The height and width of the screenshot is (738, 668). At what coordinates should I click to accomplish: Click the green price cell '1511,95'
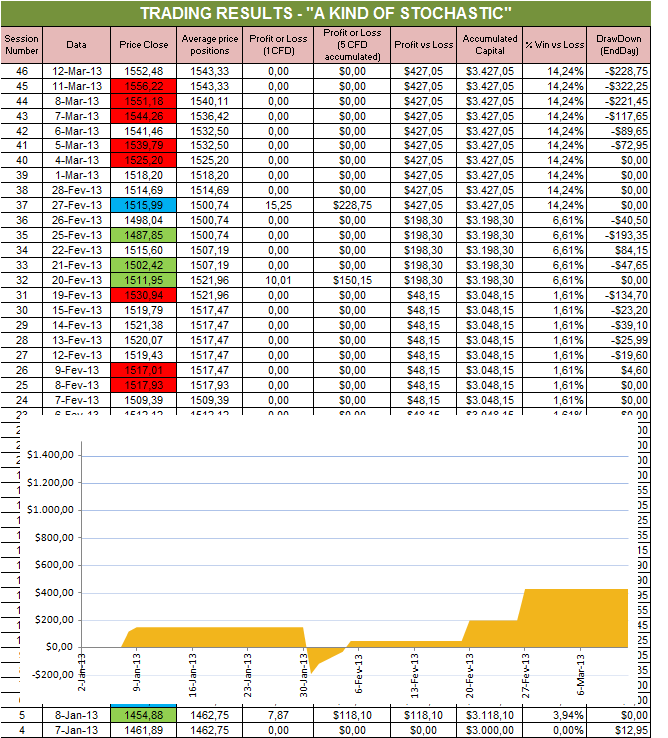[144, 281]
